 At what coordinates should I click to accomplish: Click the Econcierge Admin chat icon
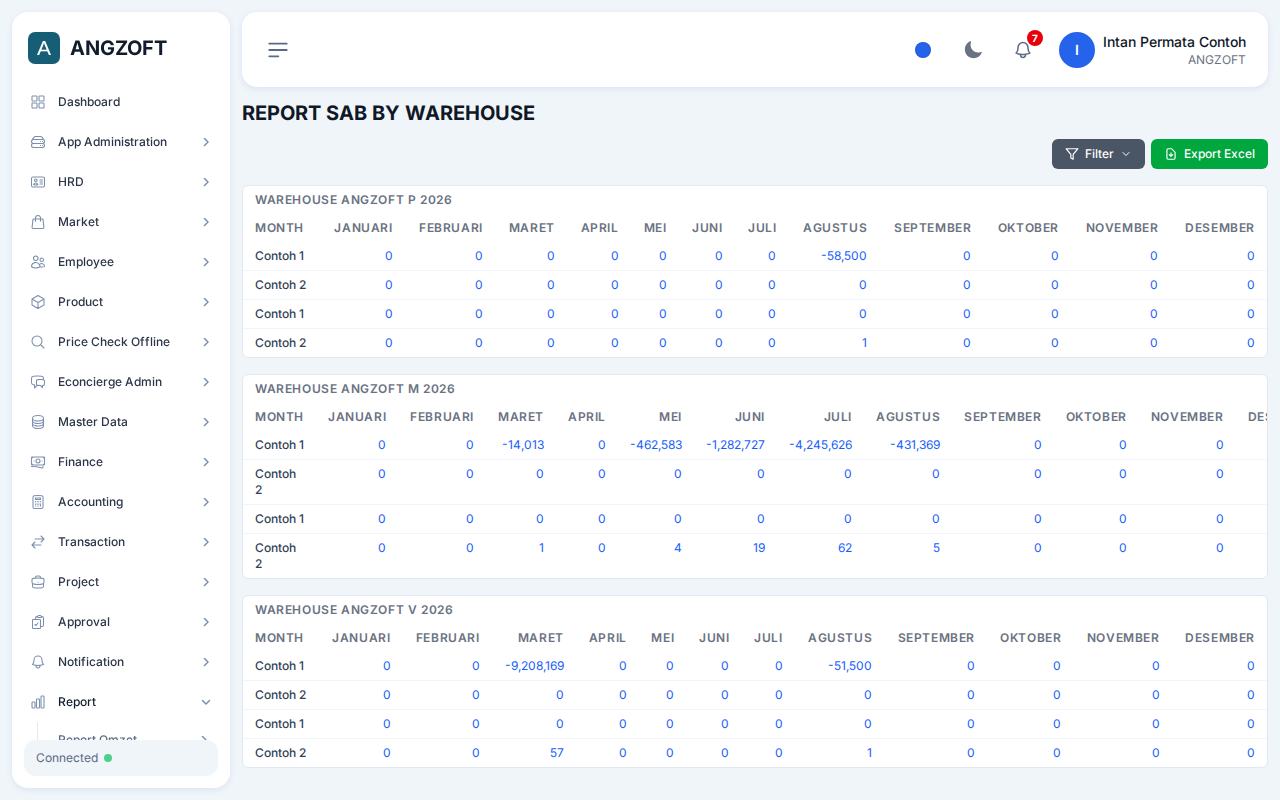(38, 382)
